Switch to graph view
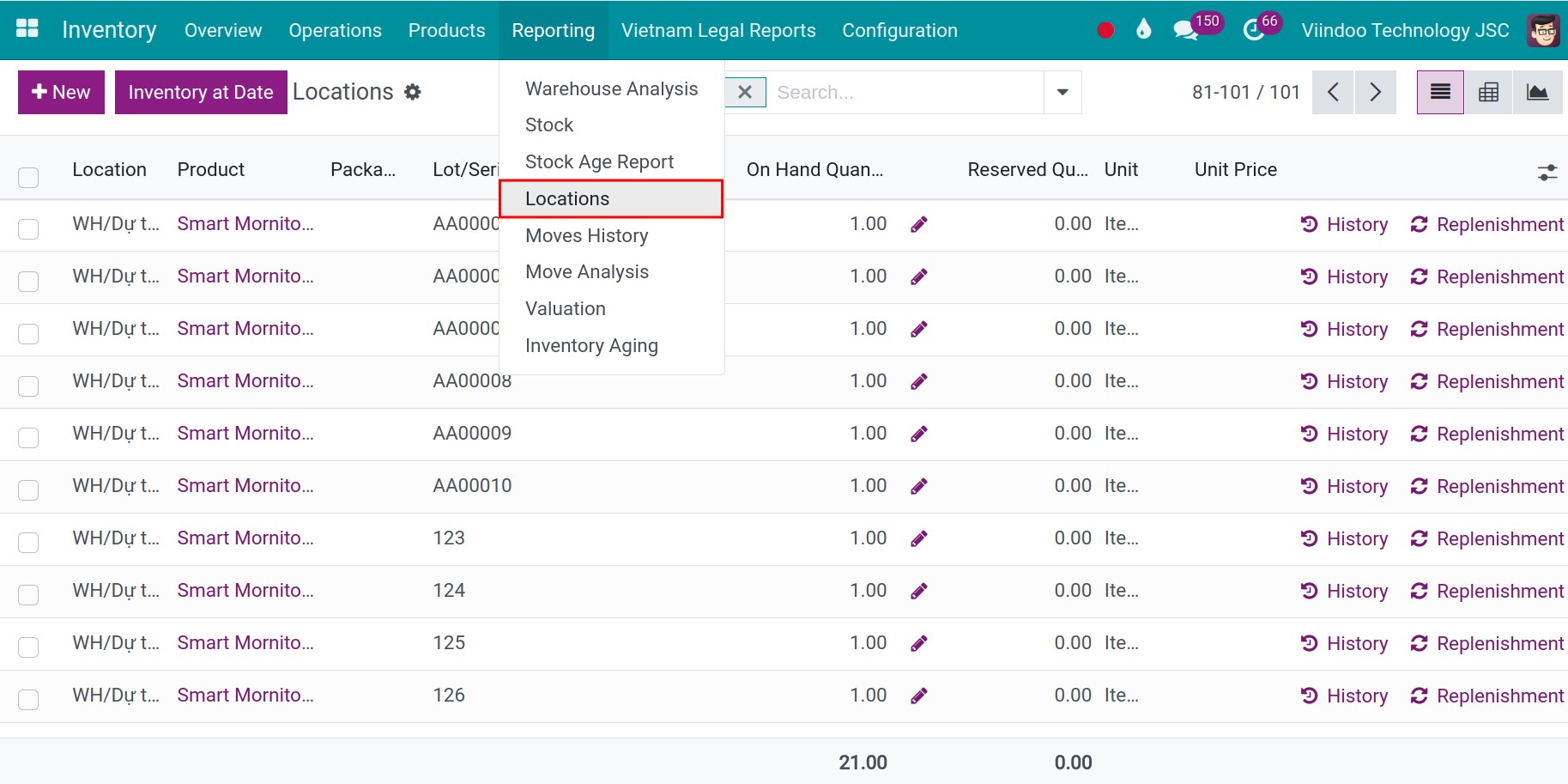The width and height of the screenshot is (1568, 784). pos(1537,92)
